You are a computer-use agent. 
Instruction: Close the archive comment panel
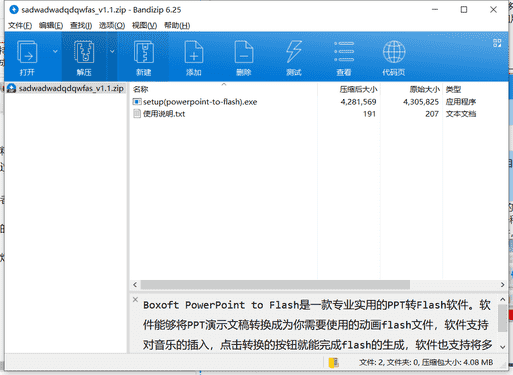click(135, 299)
